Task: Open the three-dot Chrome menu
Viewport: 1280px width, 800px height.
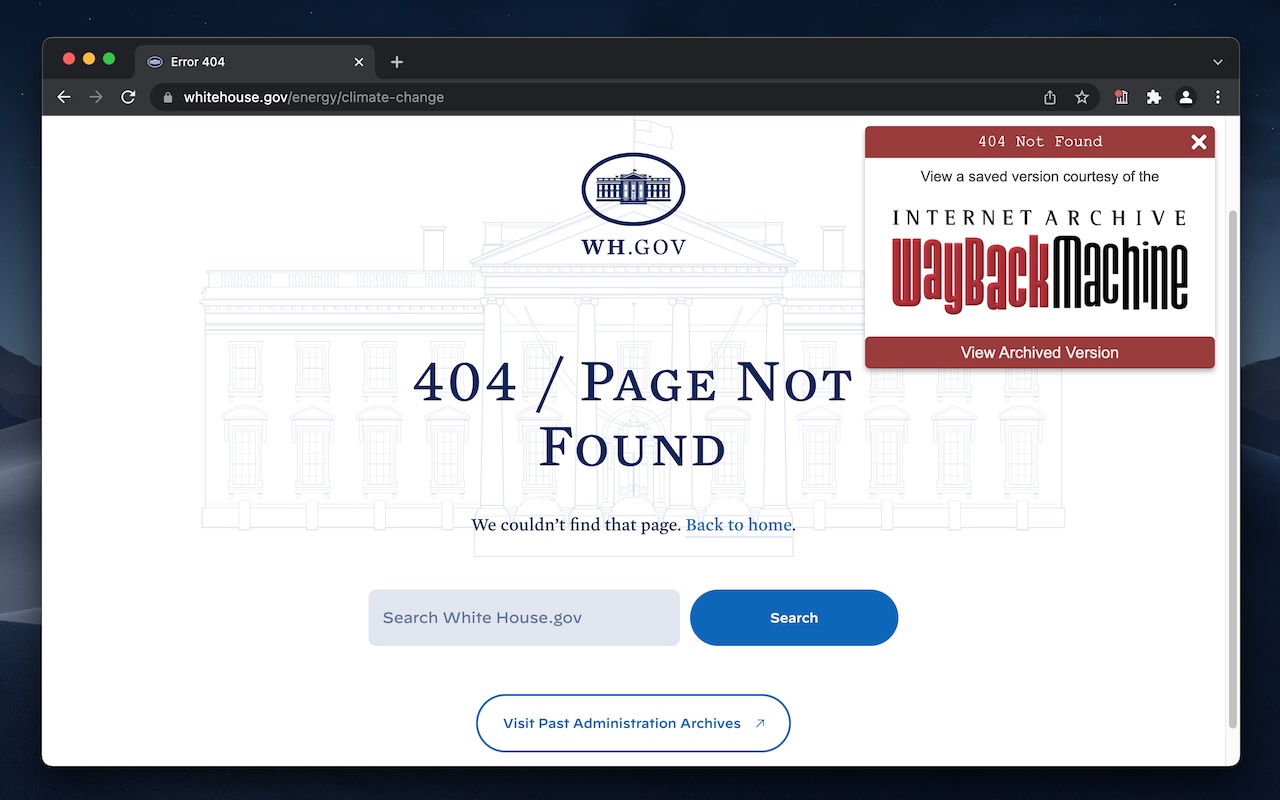Action: point(1218,97)
